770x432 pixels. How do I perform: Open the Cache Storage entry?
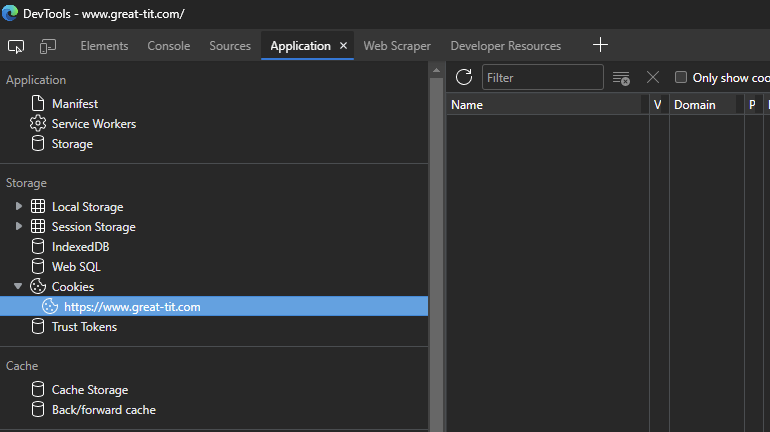(90, 390)
